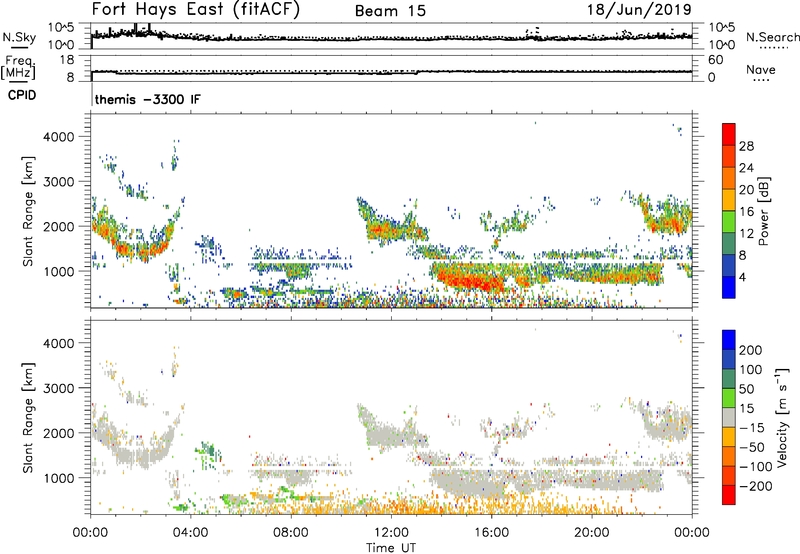Click the 'Beam 15' label
Image resolution: width=800 pixels, height=554 pixels.
[x=390, y=11]
